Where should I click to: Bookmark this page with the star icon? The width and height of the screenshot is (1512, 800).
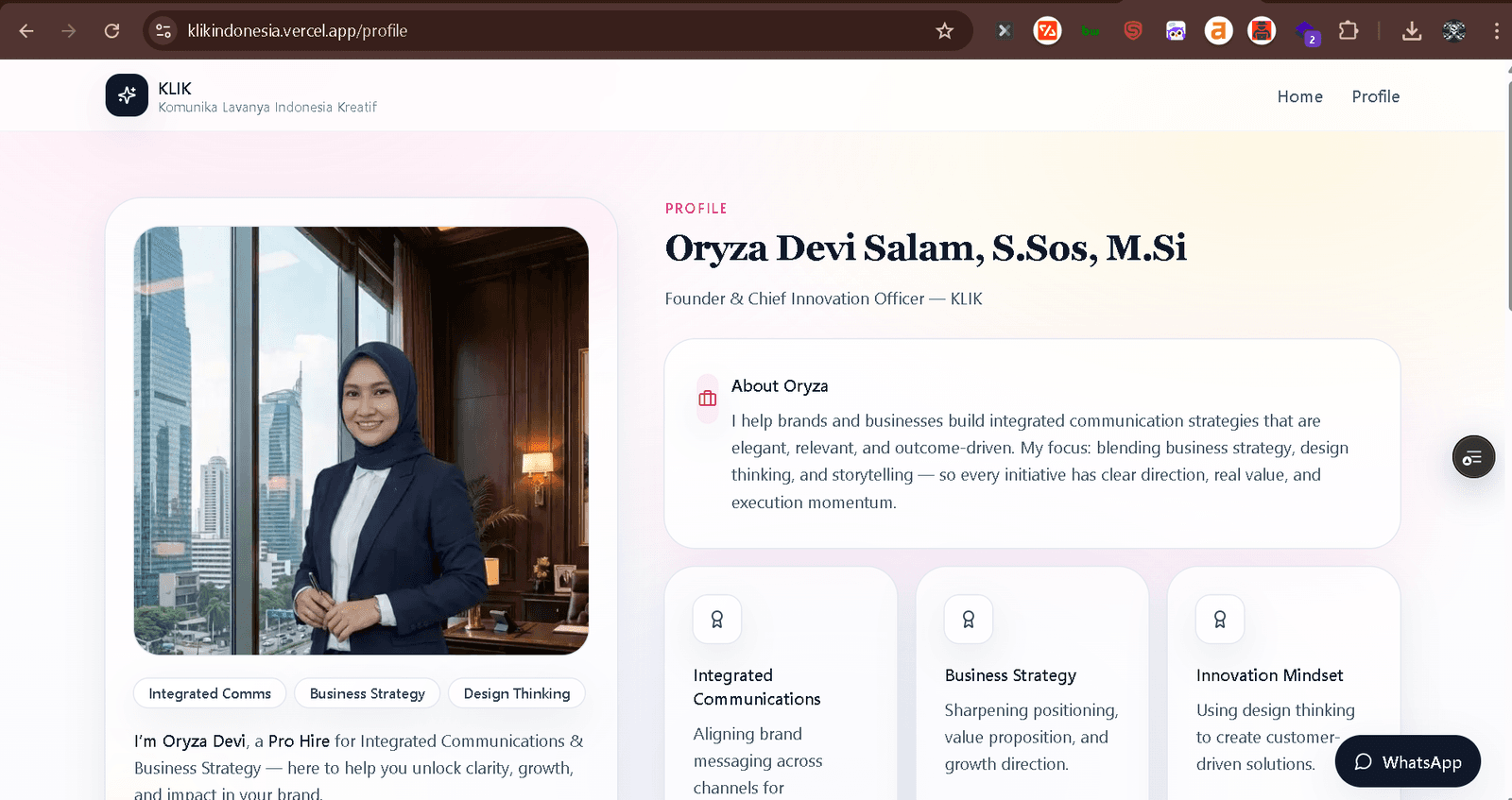pos(944,31)
